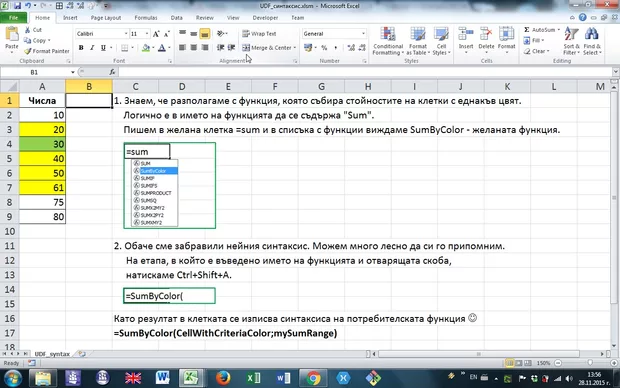Screen dimensions: 620x388
Task: Click increase indent icon
Action: [231, 47]
